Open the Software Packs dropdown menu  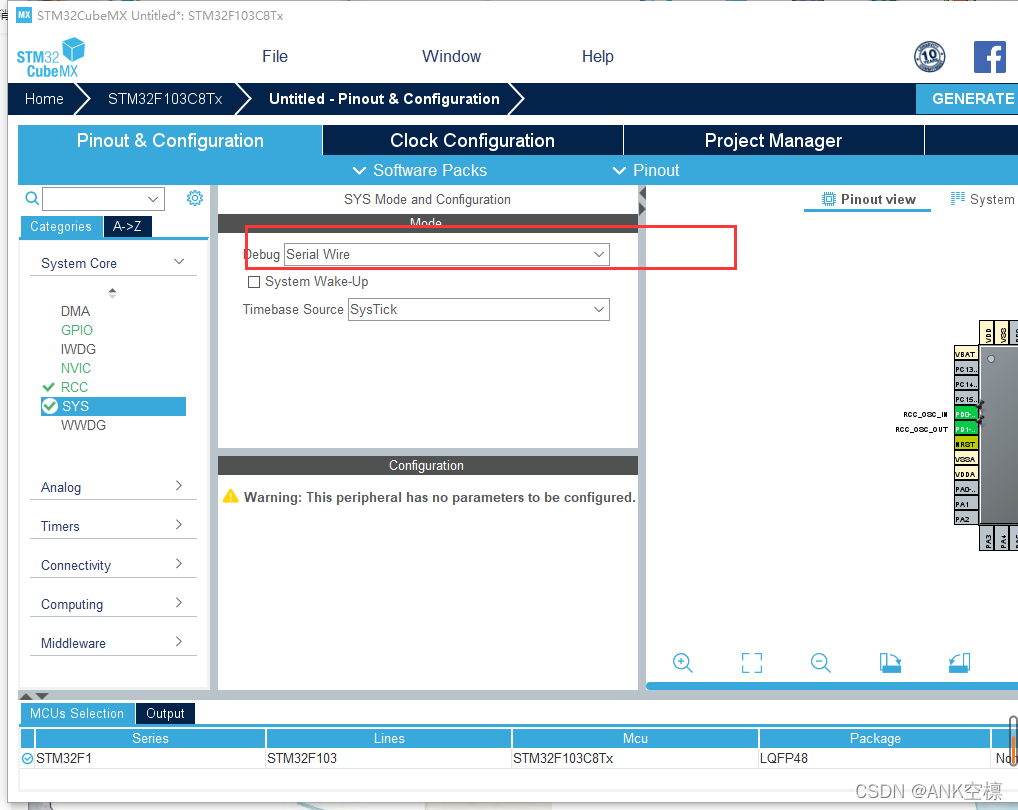pos(419,170)
